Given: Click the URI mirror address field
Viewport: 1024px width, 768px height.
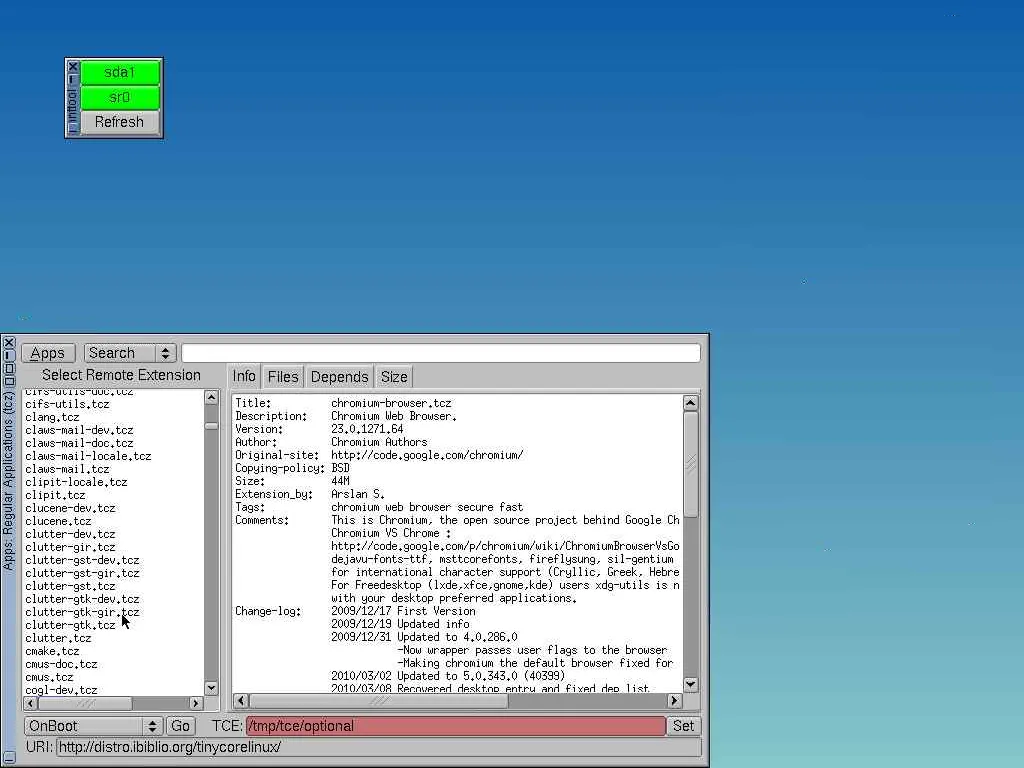Looking at the screenshot, I should [379, 747].
